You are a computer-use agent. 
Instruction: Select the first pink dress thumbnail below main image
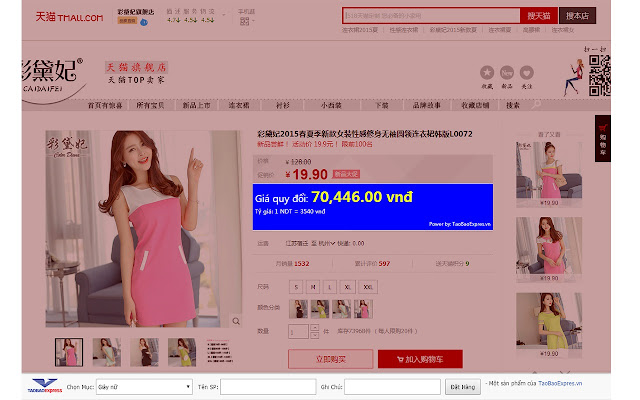69,352
